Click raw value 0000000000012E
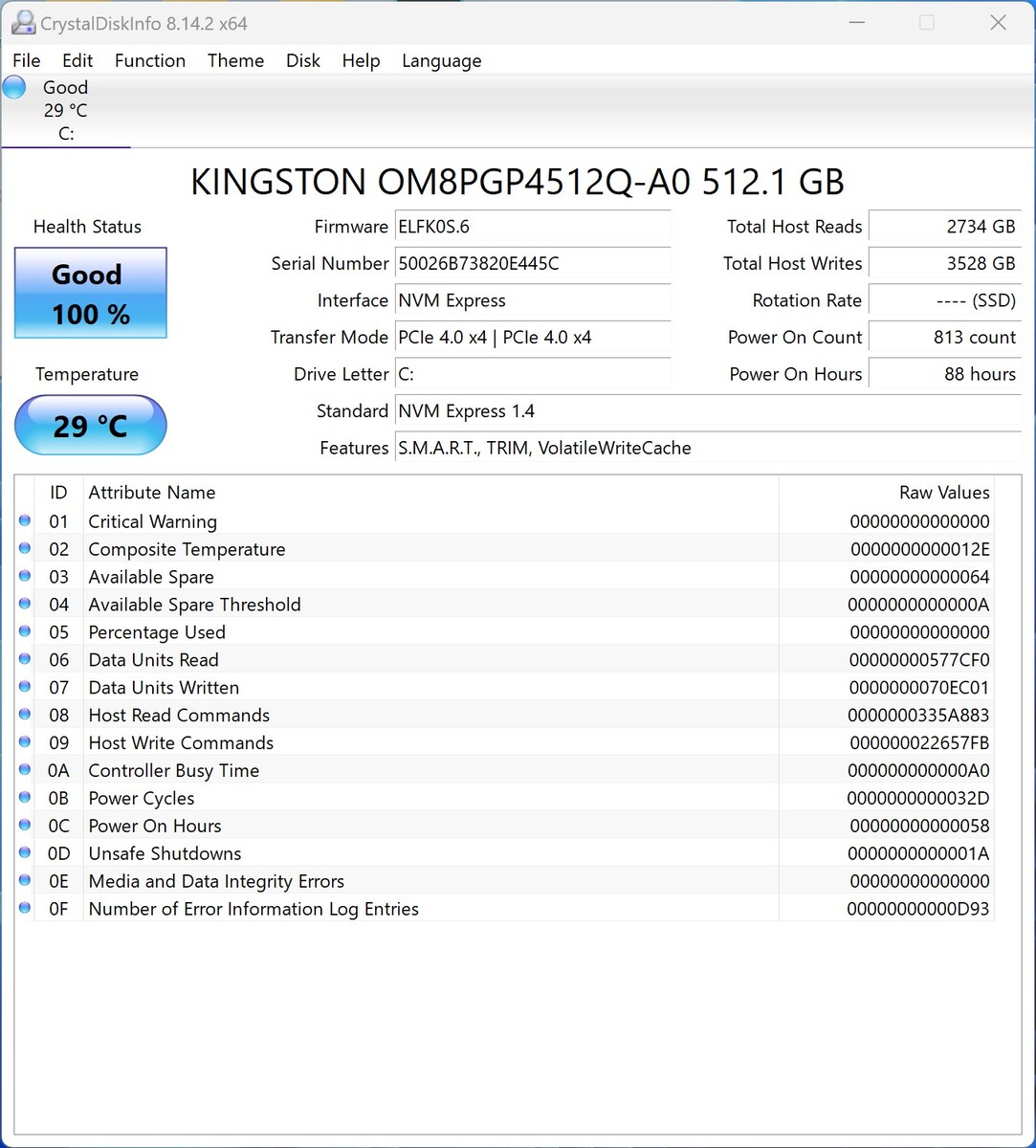The width and height of the screenshot is (1036, 1148). tap(920, 549)
